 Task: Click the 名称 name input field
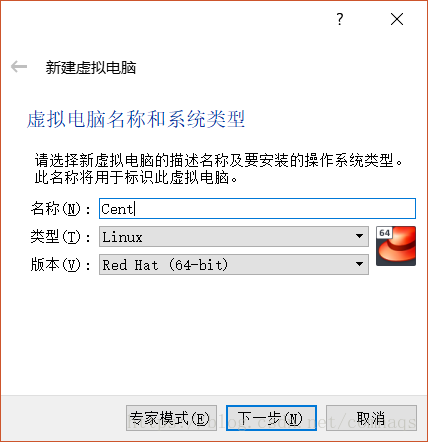[257, 209]
